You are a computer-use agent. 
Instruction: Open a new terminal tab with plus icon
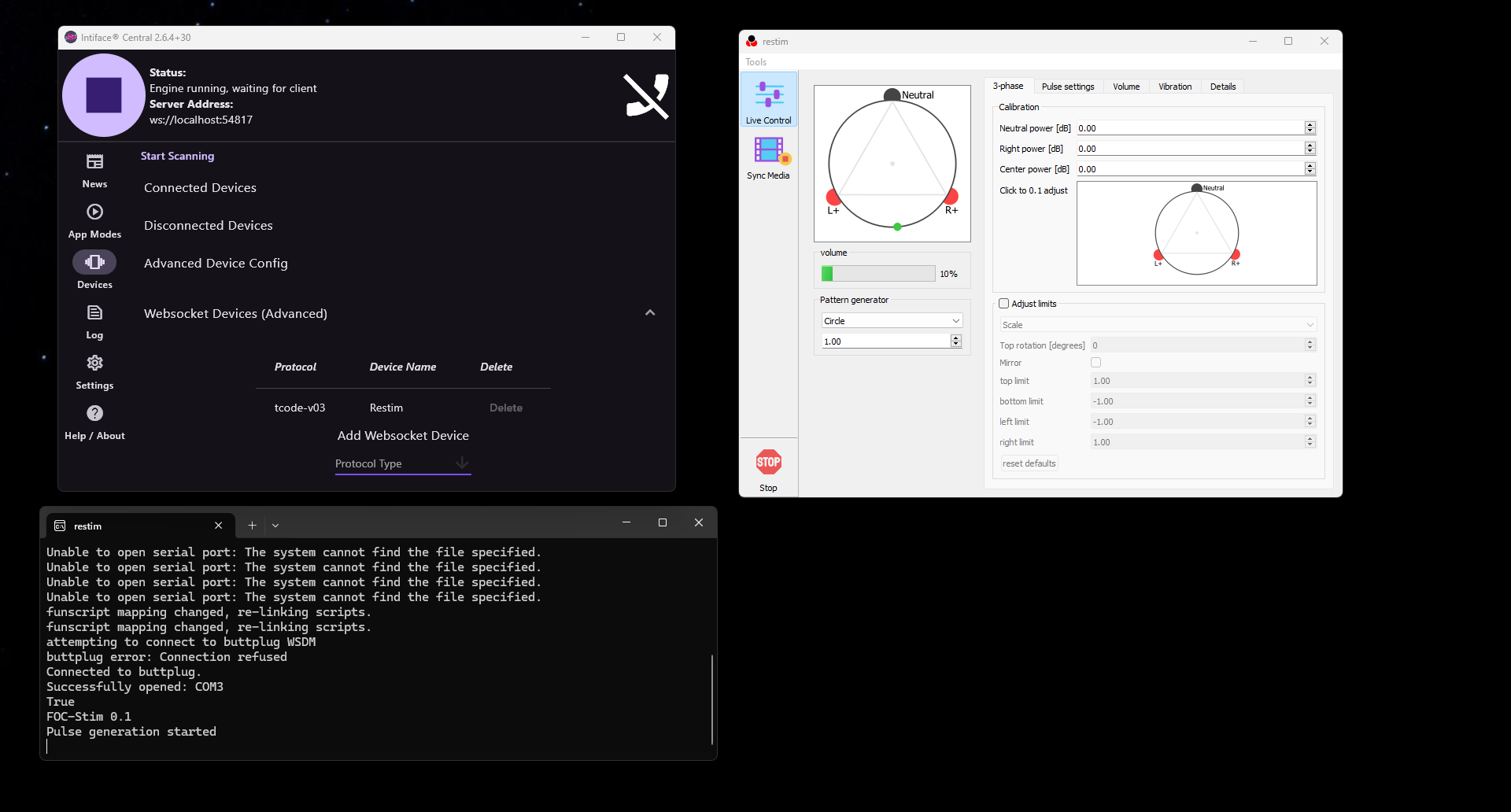(x=252, y=526)
